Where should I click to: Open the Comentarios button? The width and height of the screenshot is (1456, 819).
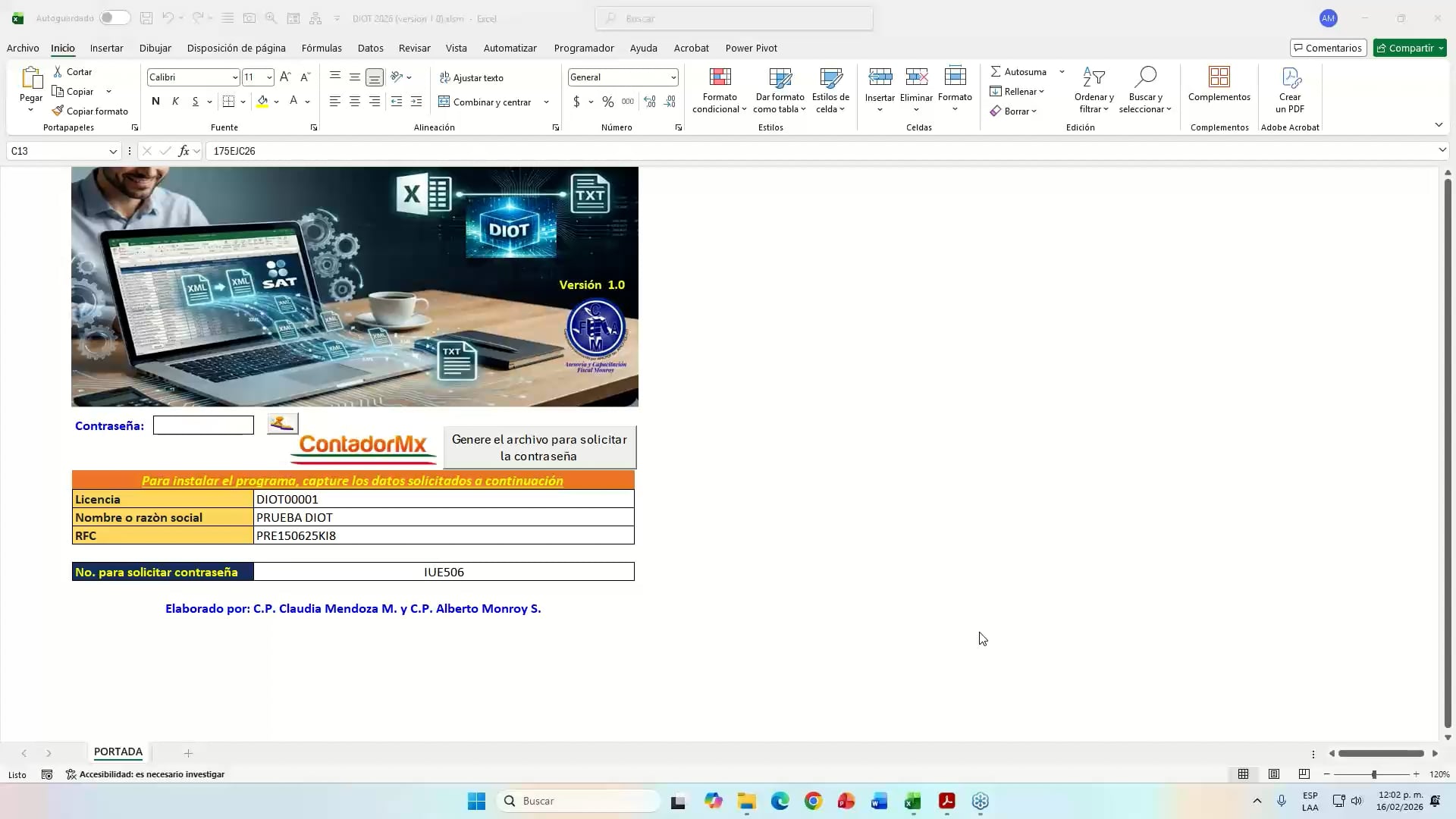coord(1328,48)
